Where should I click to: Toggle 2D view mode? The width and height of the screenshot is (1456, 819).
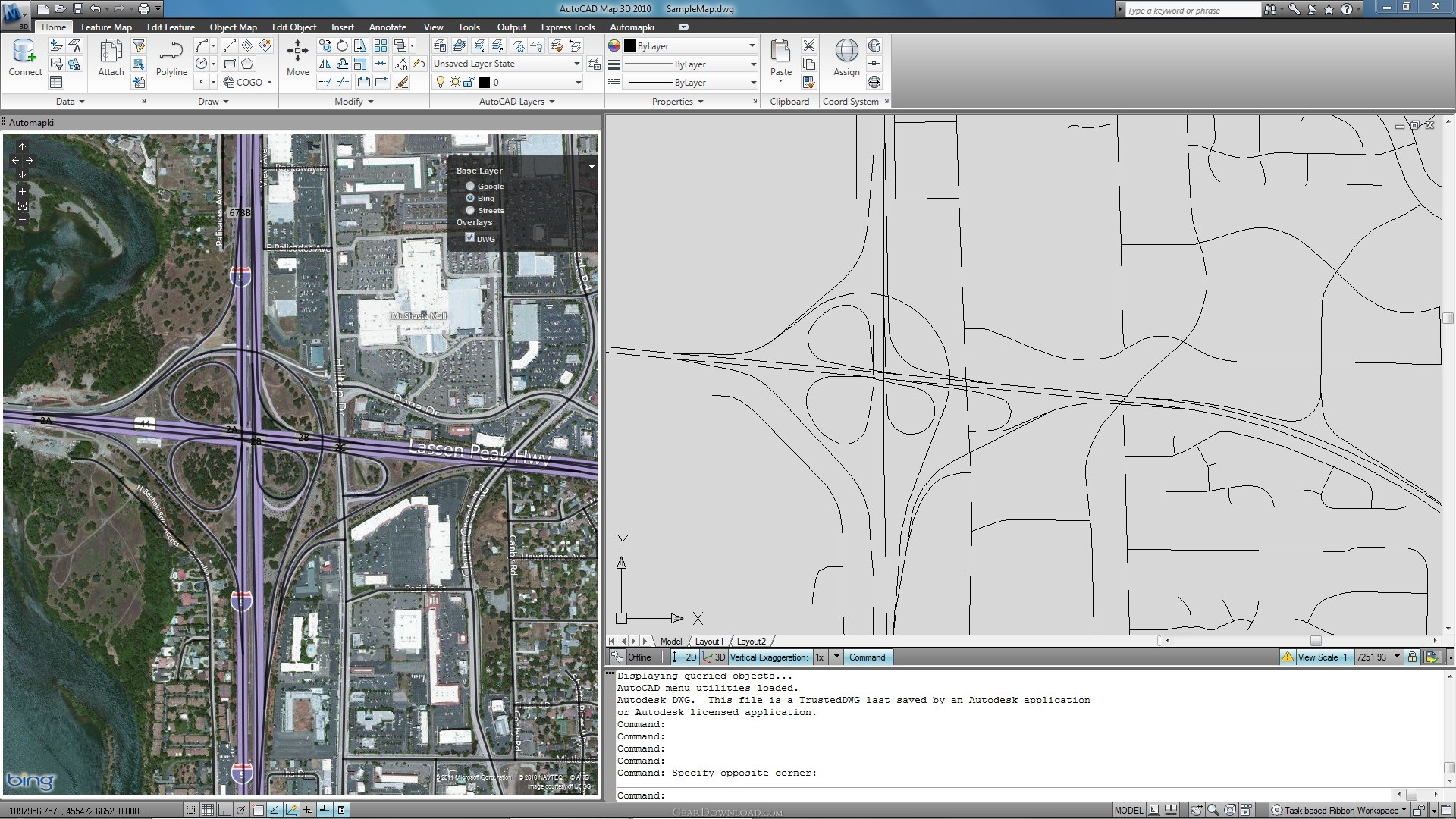pos(685,657)
